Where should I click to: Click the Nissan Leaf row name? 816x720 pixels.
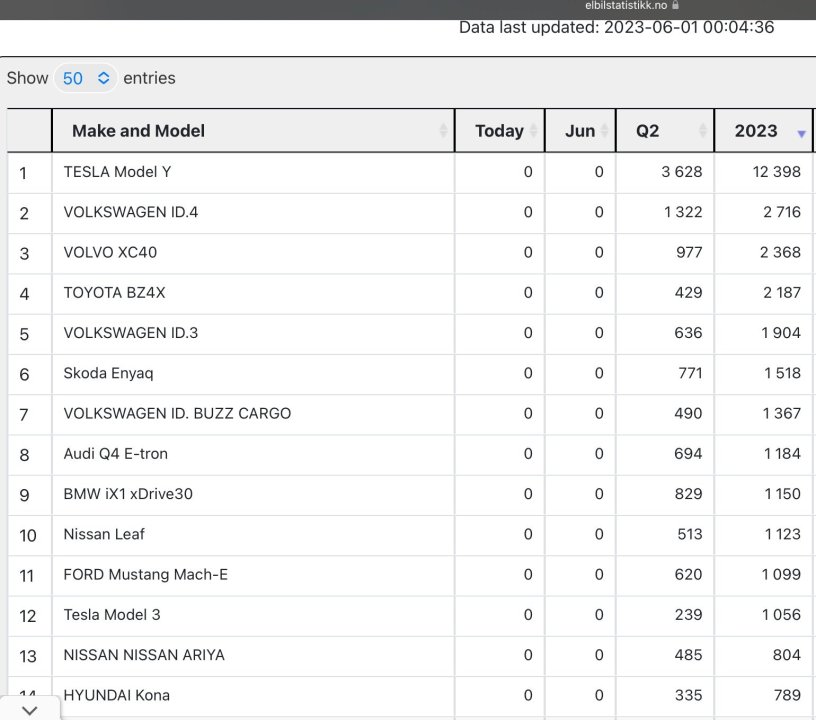(104, 534)
